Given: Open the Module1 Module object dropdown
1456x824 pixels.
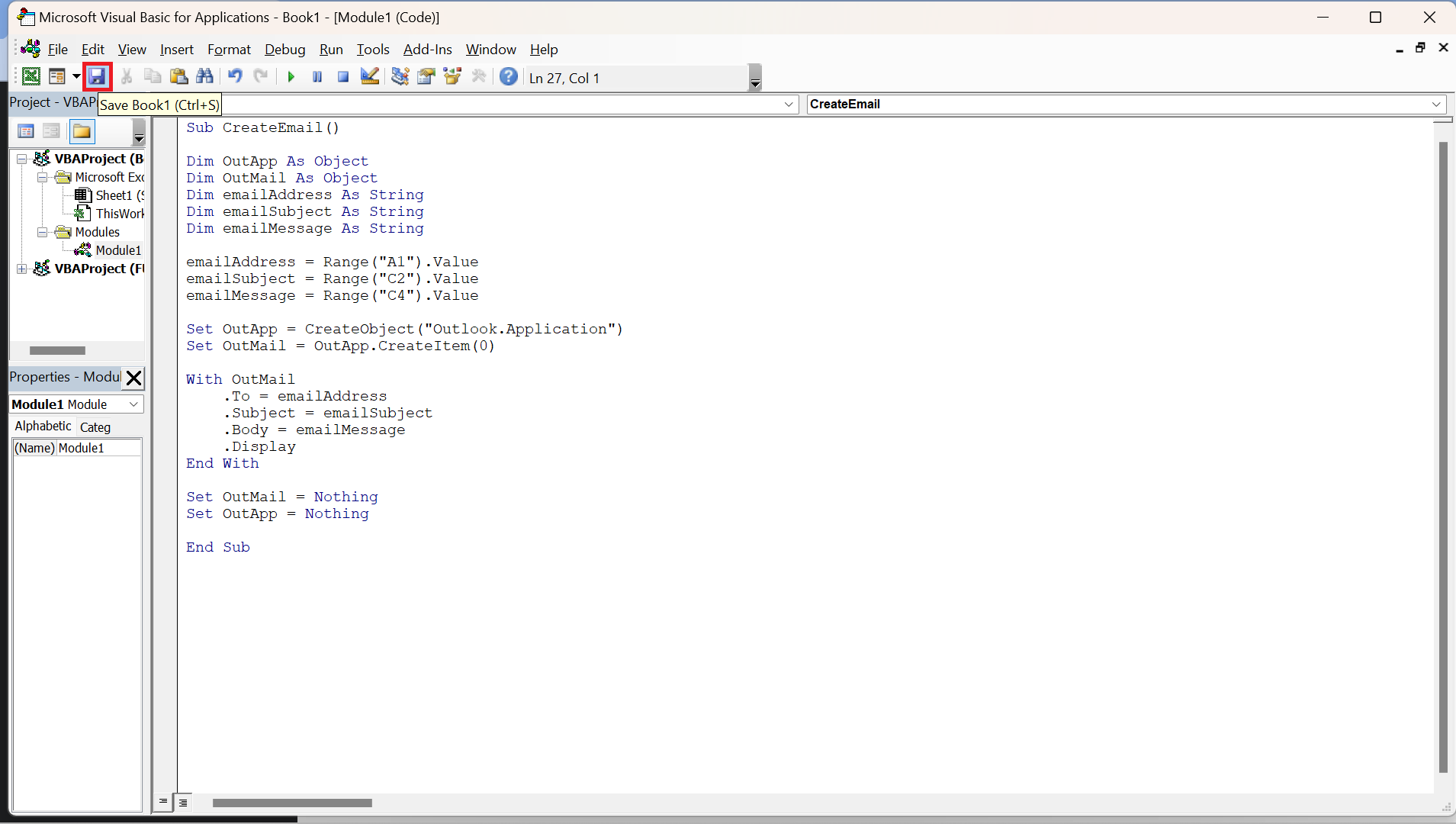Looking at the screenshot, I should [133, 404].
